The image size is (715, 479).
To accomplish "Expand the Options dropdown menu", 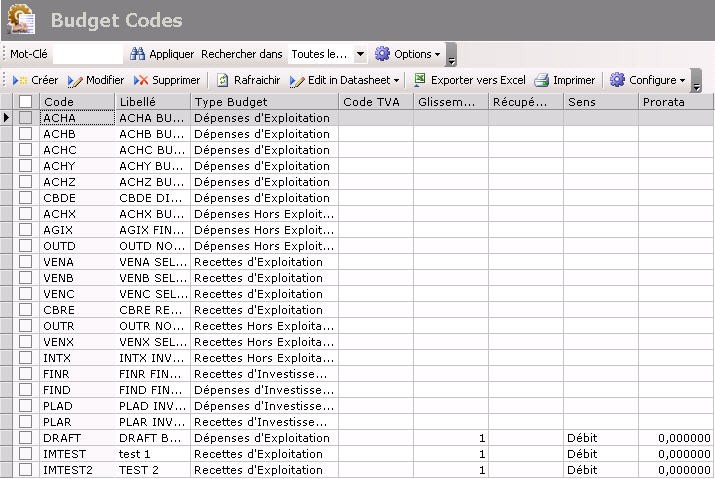I will [x=408, y=54].
